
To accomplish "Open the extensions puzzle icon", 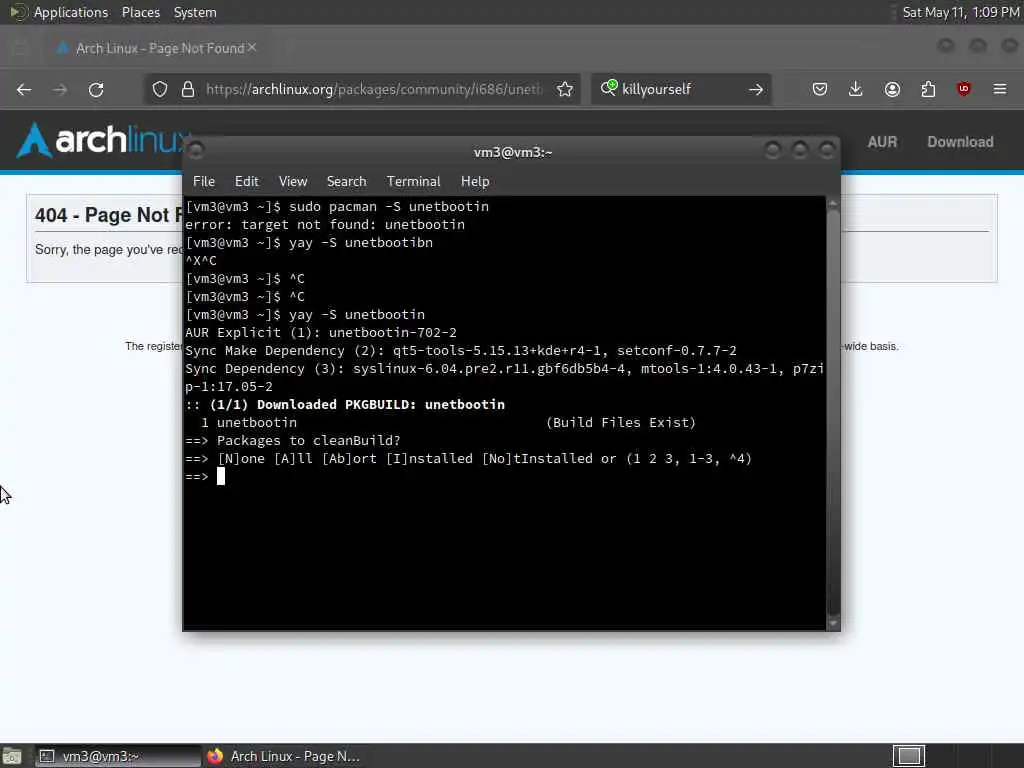I will coord(928,89).
